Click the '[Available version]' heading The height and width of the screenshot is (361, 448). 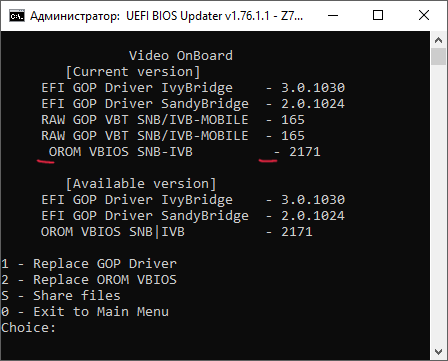(141, 184)
